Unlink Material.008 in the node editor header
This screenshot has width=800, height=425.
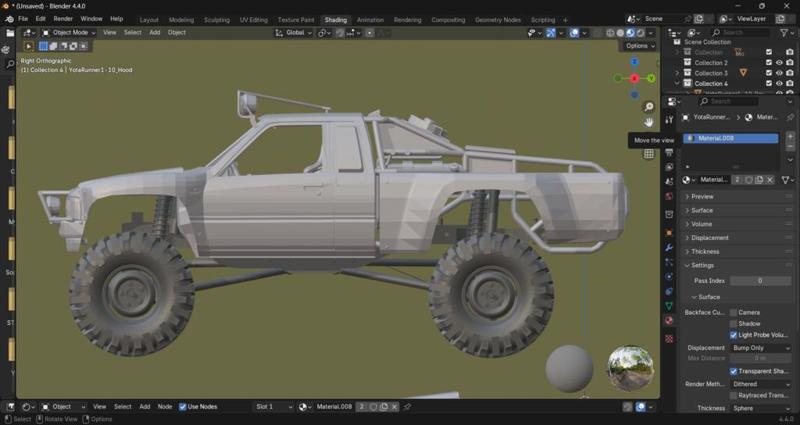point(394,407)
